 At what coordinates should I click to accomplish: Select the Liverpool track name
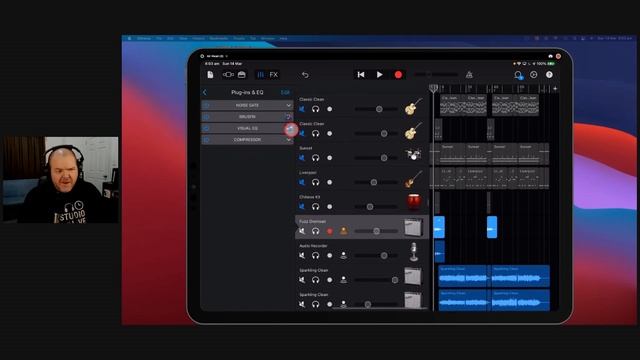[308, 173]
